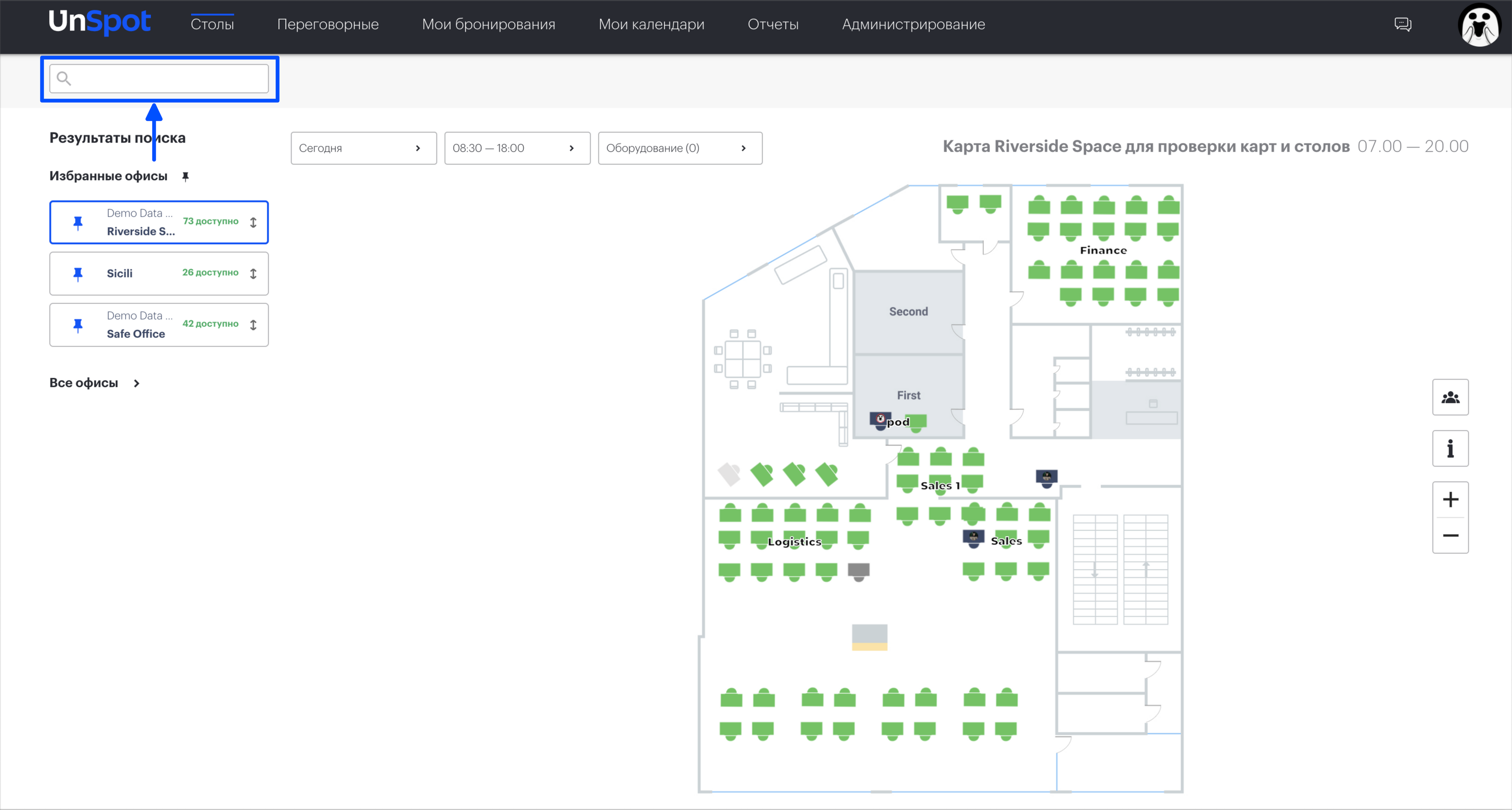Open the Сегодня date dropdown
The image size is (1512, 810).
(x=364, y=148)
